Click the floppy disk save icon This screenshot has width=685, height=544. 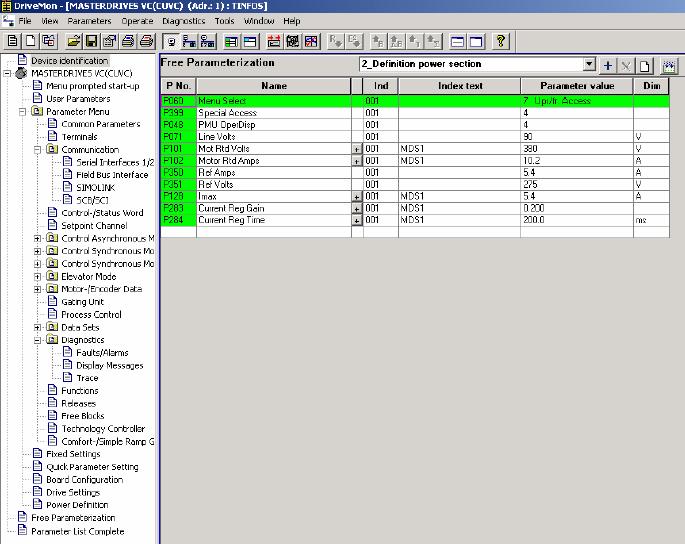point(91,41)
